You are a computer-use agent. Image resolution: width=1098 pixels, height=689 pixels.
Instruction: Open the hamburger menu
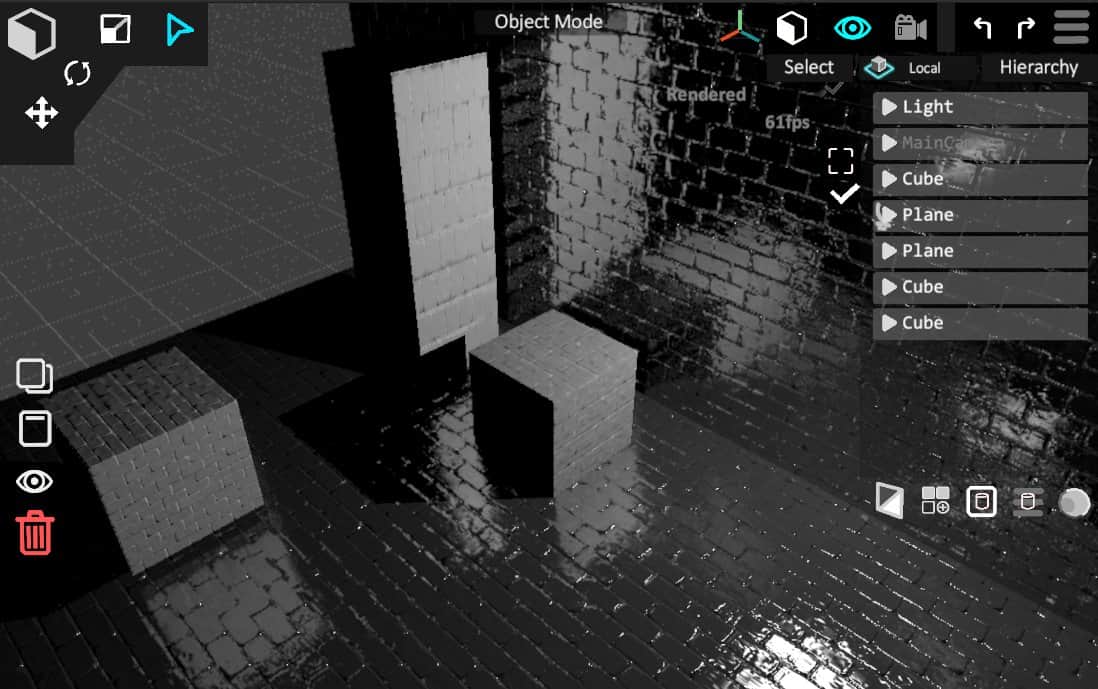pos(1071,28)
